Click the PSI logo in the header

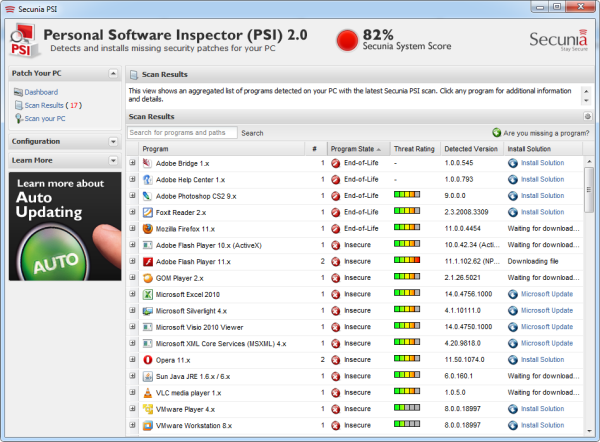(23, 41)
